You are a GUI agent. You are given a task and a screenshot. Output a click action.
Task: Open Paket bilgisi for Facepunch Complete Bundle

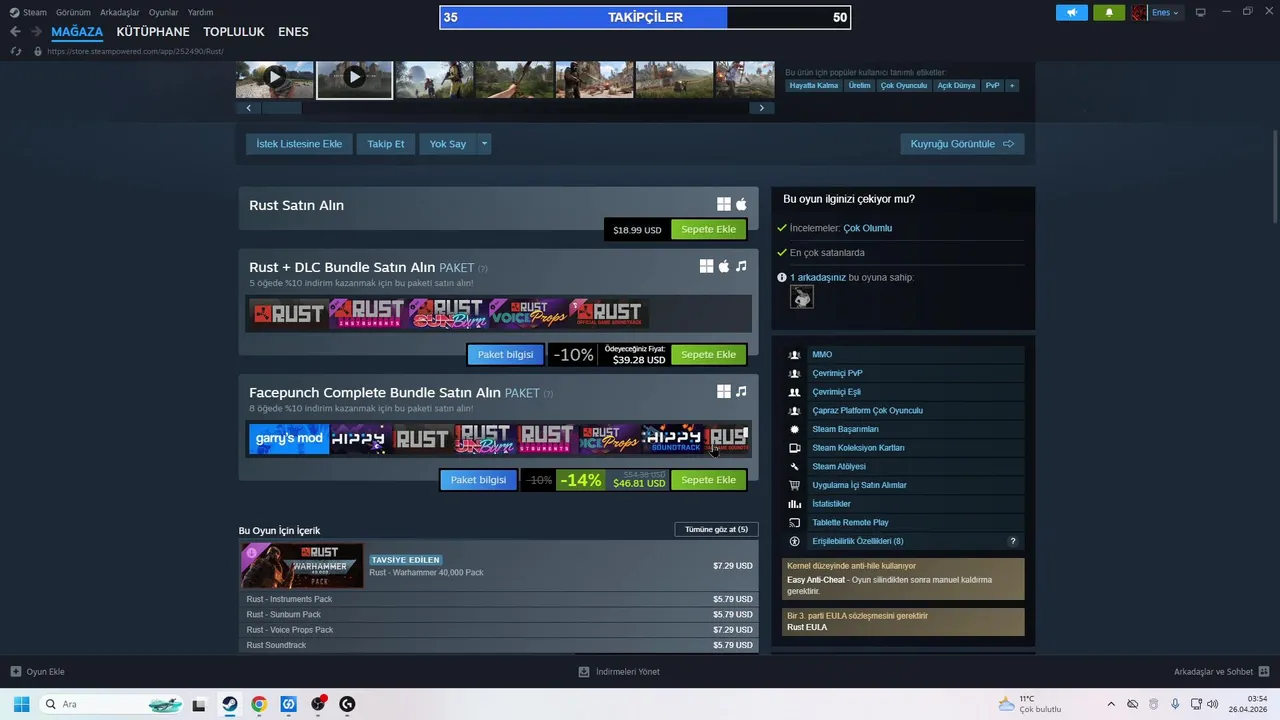pos(478,480)
